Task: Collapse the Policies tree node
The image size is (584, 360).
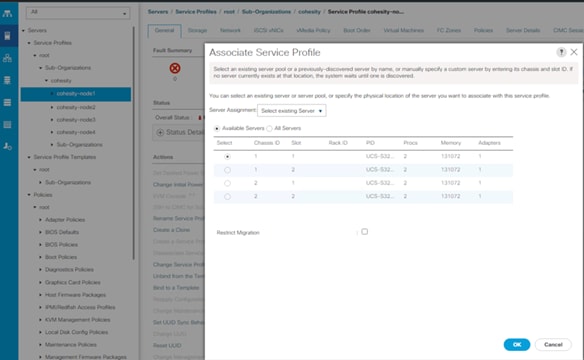Action: (29, 195)
